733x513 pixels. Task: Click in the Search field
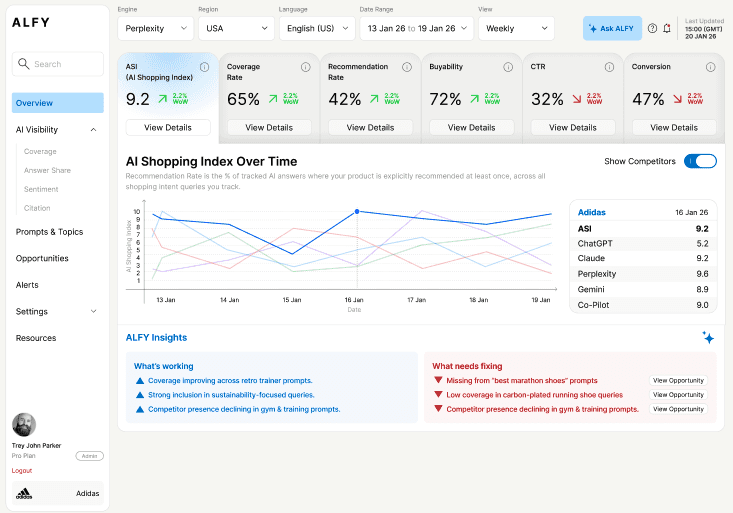[57, 64]
